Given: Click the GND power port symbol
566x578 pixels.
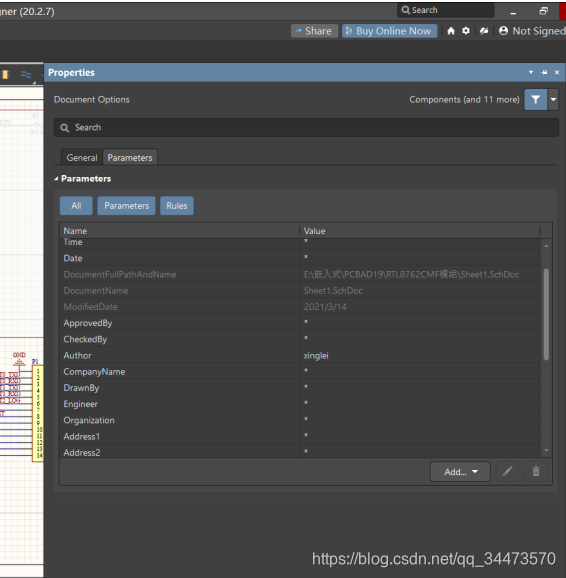Looking at the screenshot, I should point(19,359).
